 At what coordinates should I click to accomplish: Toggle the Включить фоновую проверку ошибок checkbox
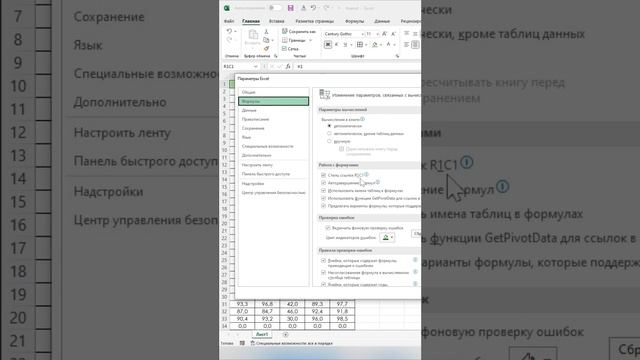(328, 228)
